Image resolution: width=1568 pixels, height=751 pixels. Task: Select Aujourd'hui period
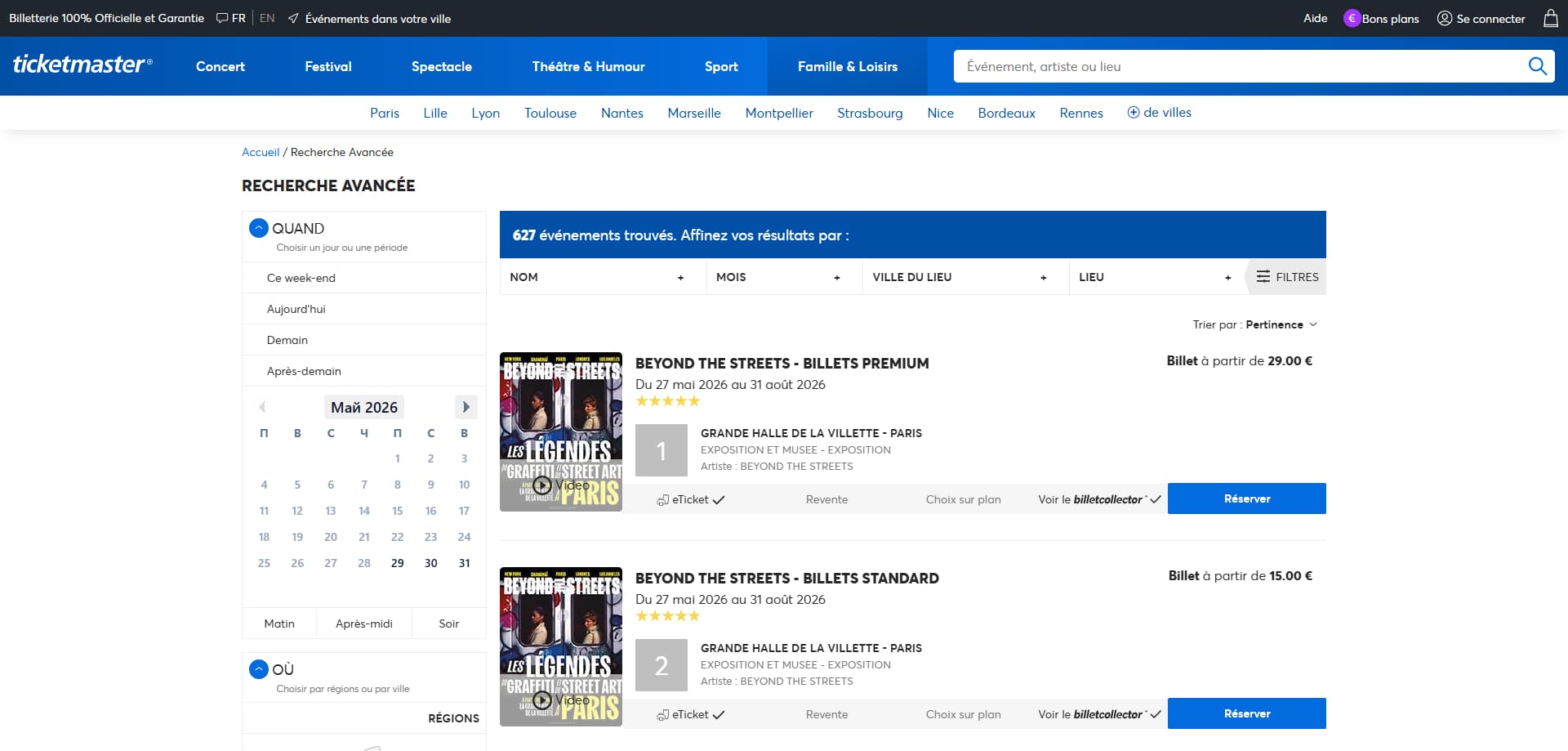364,309
